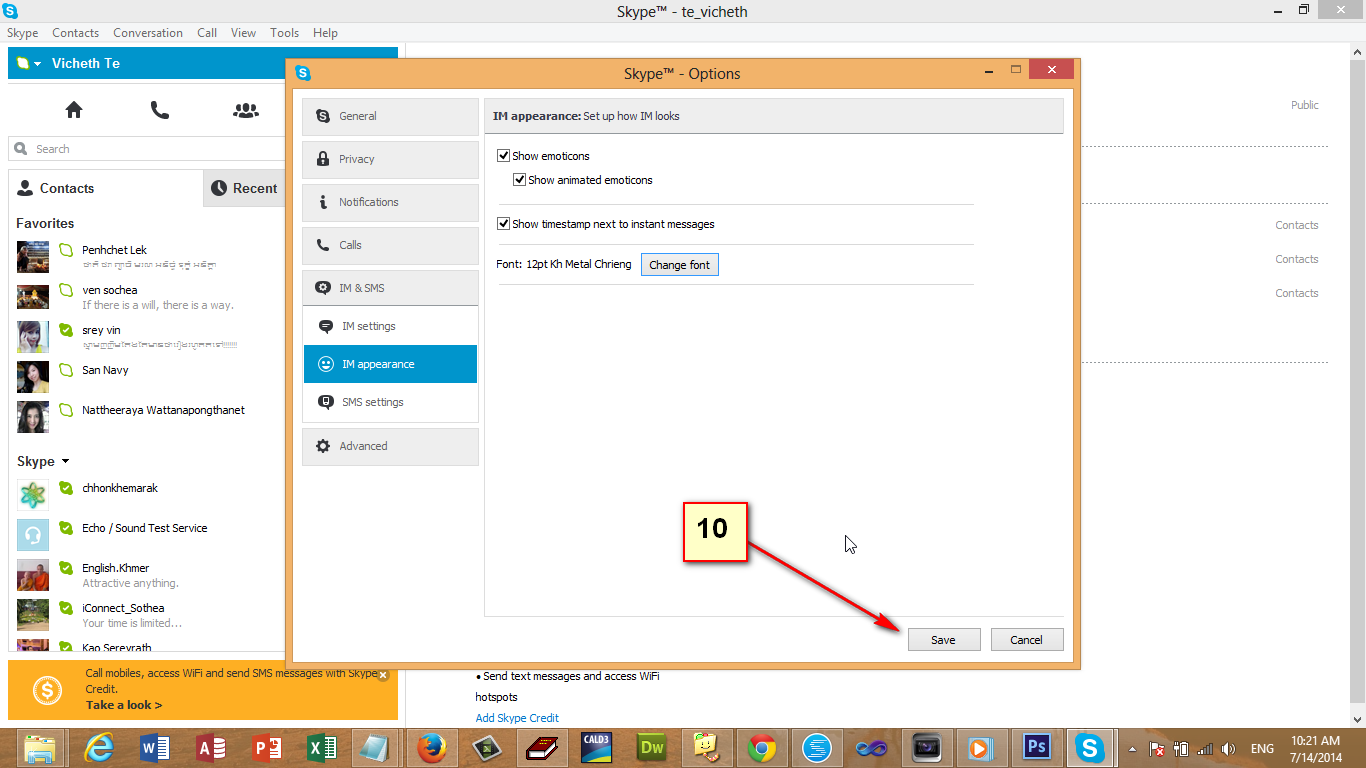Go to Skype Home icon
Screen dimensions: 1366x768
tap(74, 110)
